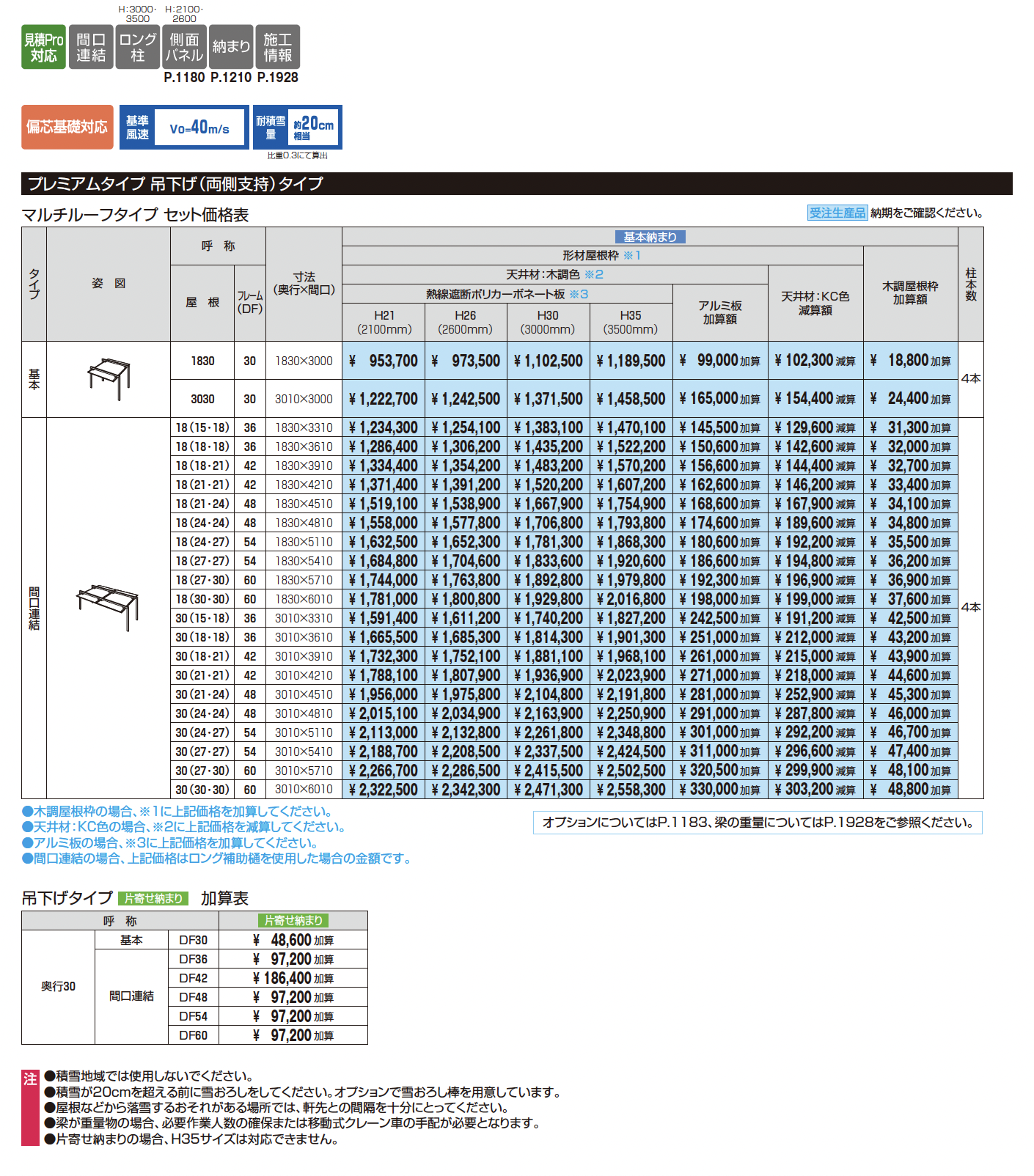Click the 基準風速 Vo=40m/s badge

click(x=184, y=127)
